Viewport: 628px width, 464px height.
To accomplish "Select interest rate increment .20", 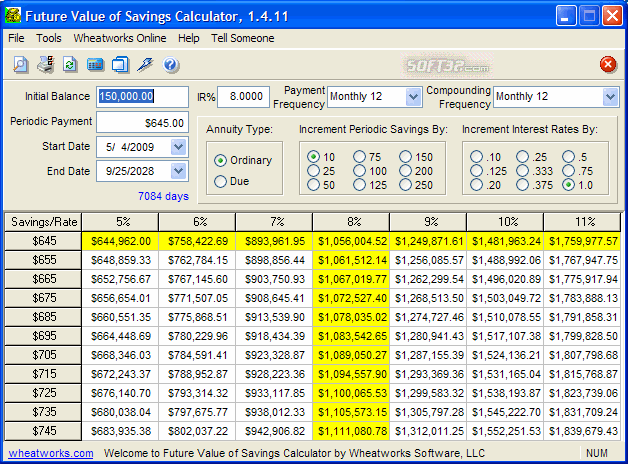I will (485, 185).
